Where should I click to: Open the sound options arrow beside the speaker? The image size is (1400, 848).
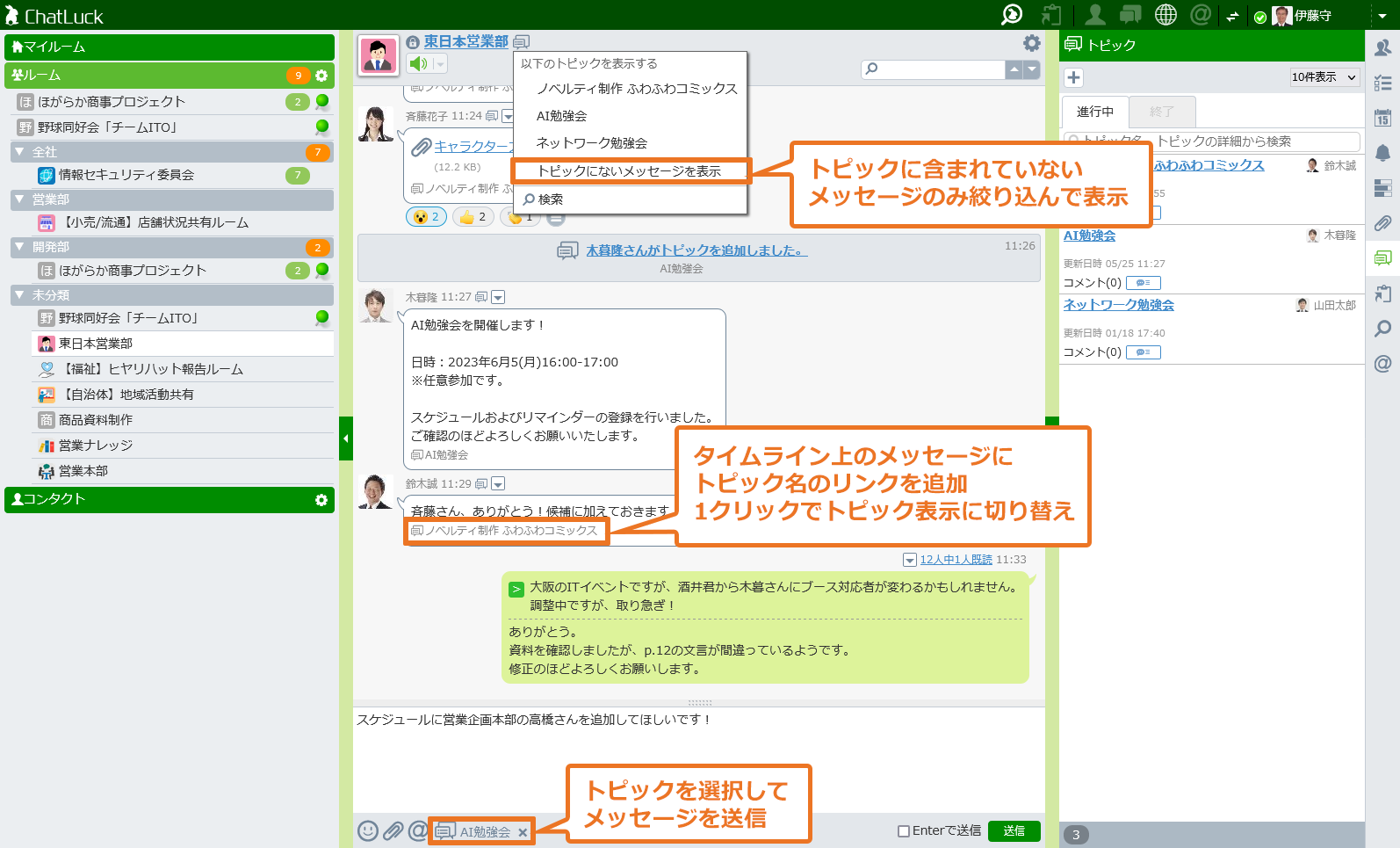click(x=440, y=63)
